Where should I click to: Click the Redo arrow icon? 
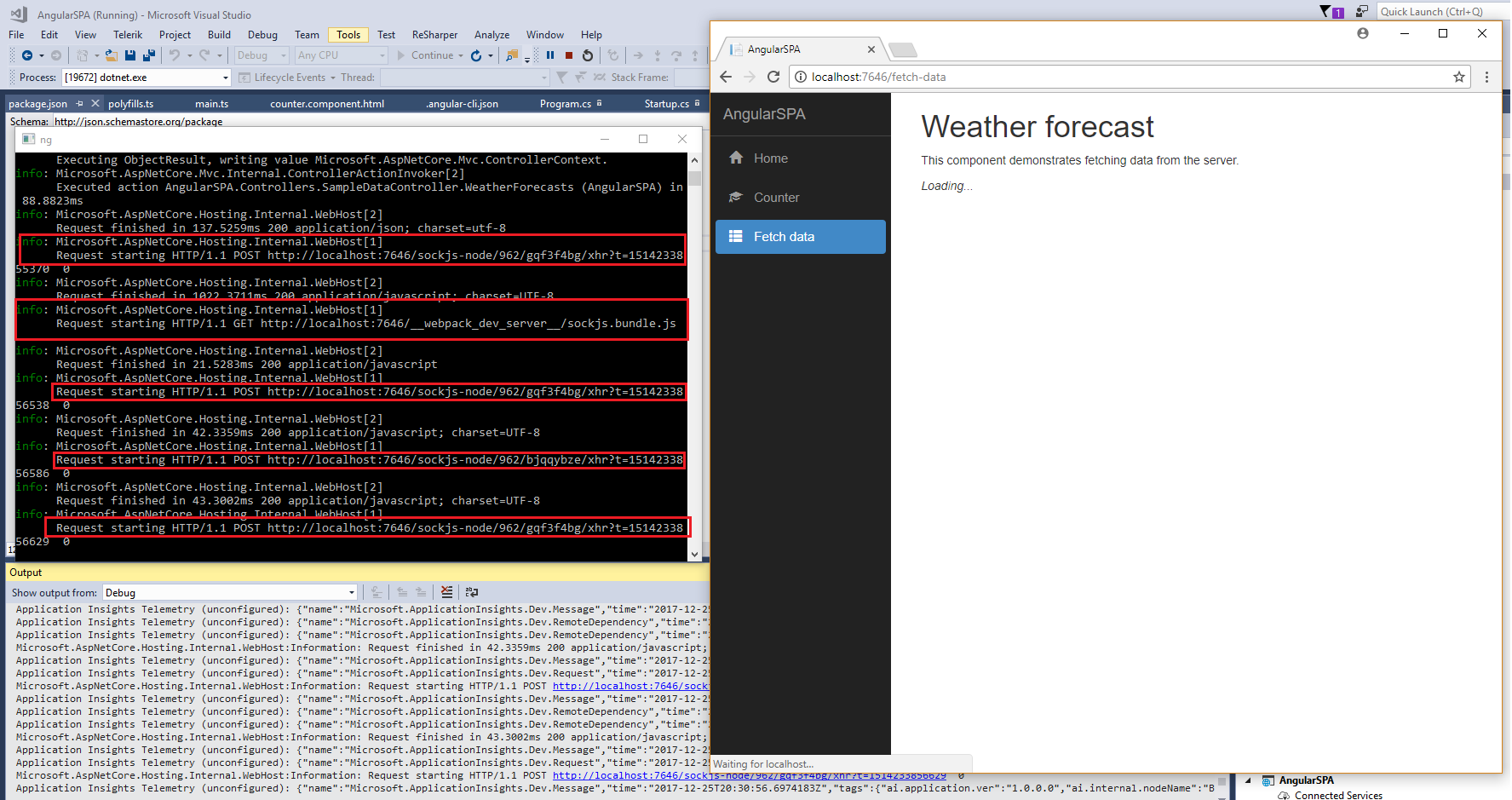204,55
